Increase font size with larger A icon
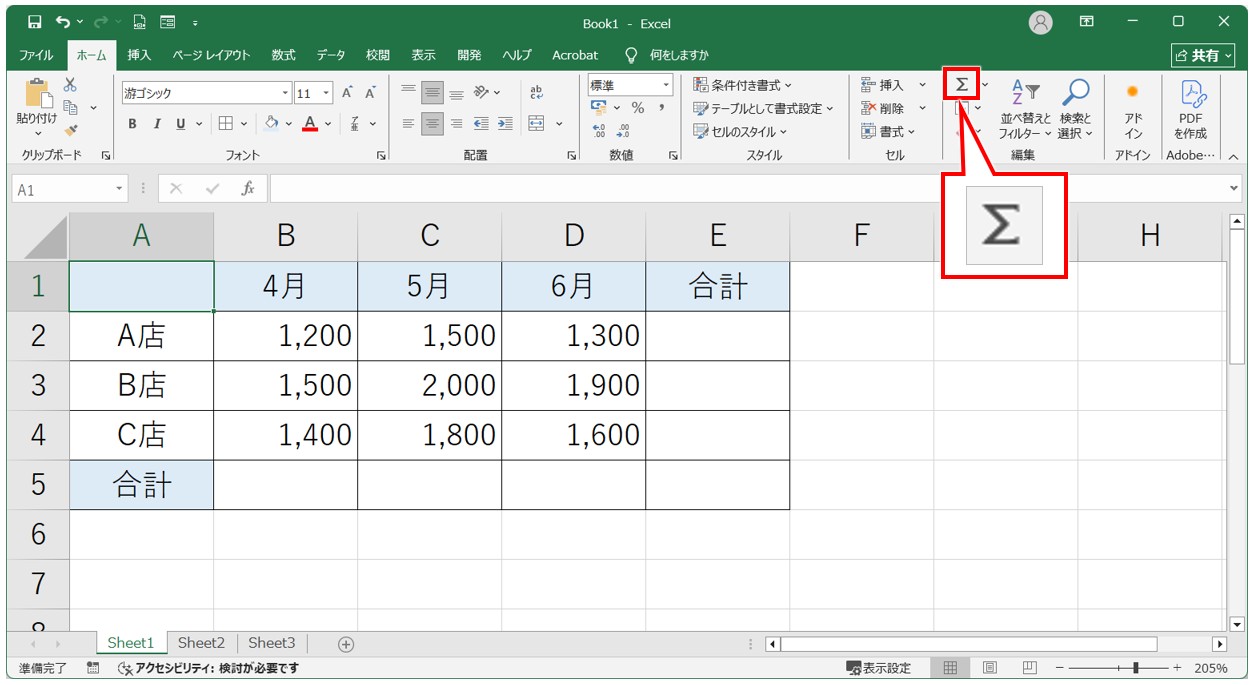The width and height of the screenshot is (1254, 685). [x=347, y=93]
